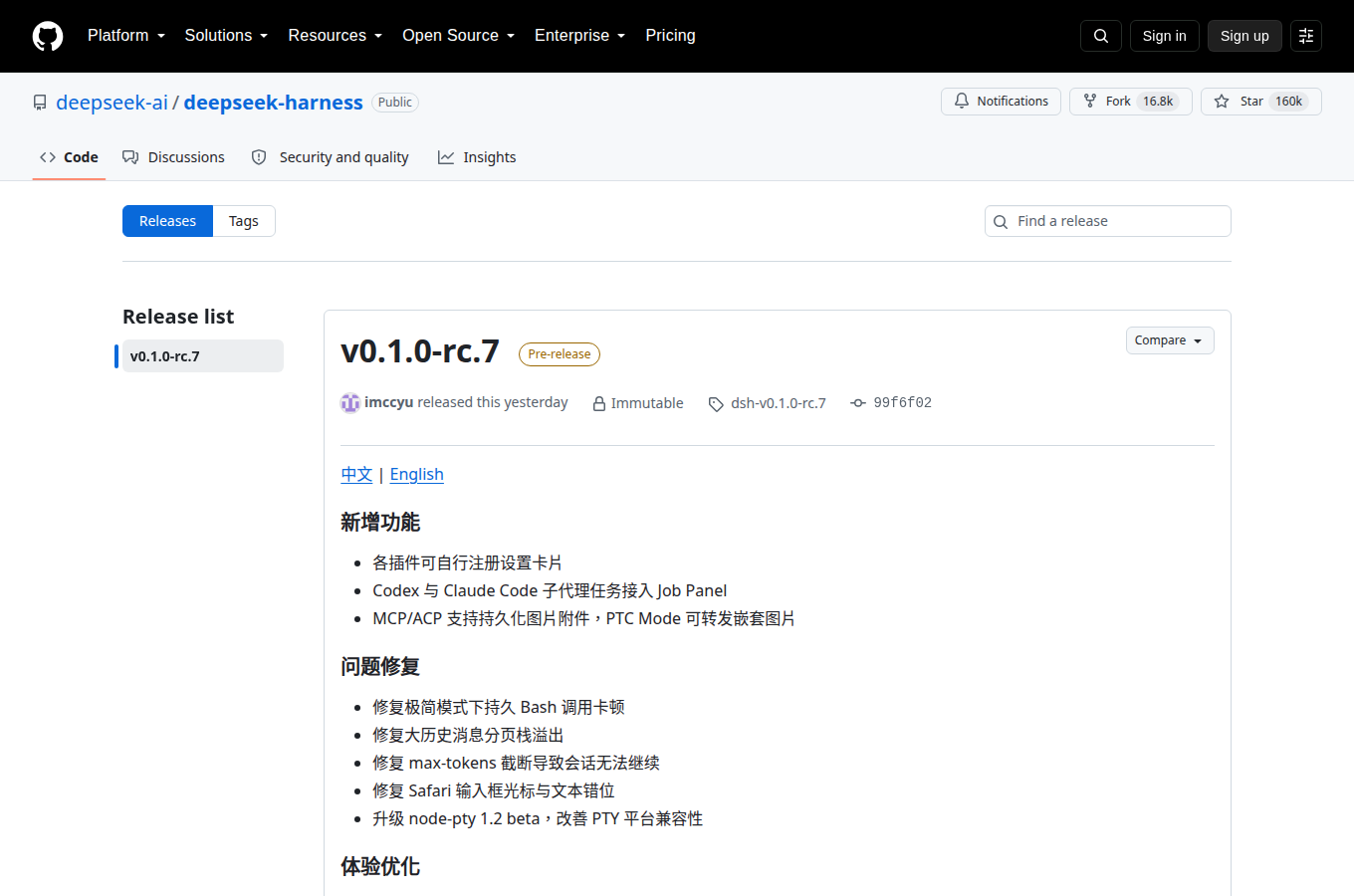
Task: Expand the Enterprise menu
Action: coord(580,36)
